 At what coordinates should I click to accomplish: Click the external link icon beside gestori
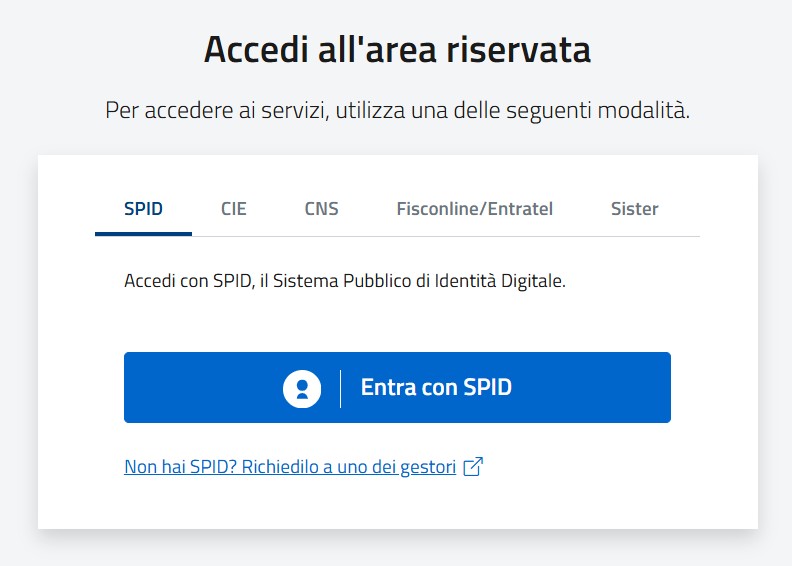[474, 467]
